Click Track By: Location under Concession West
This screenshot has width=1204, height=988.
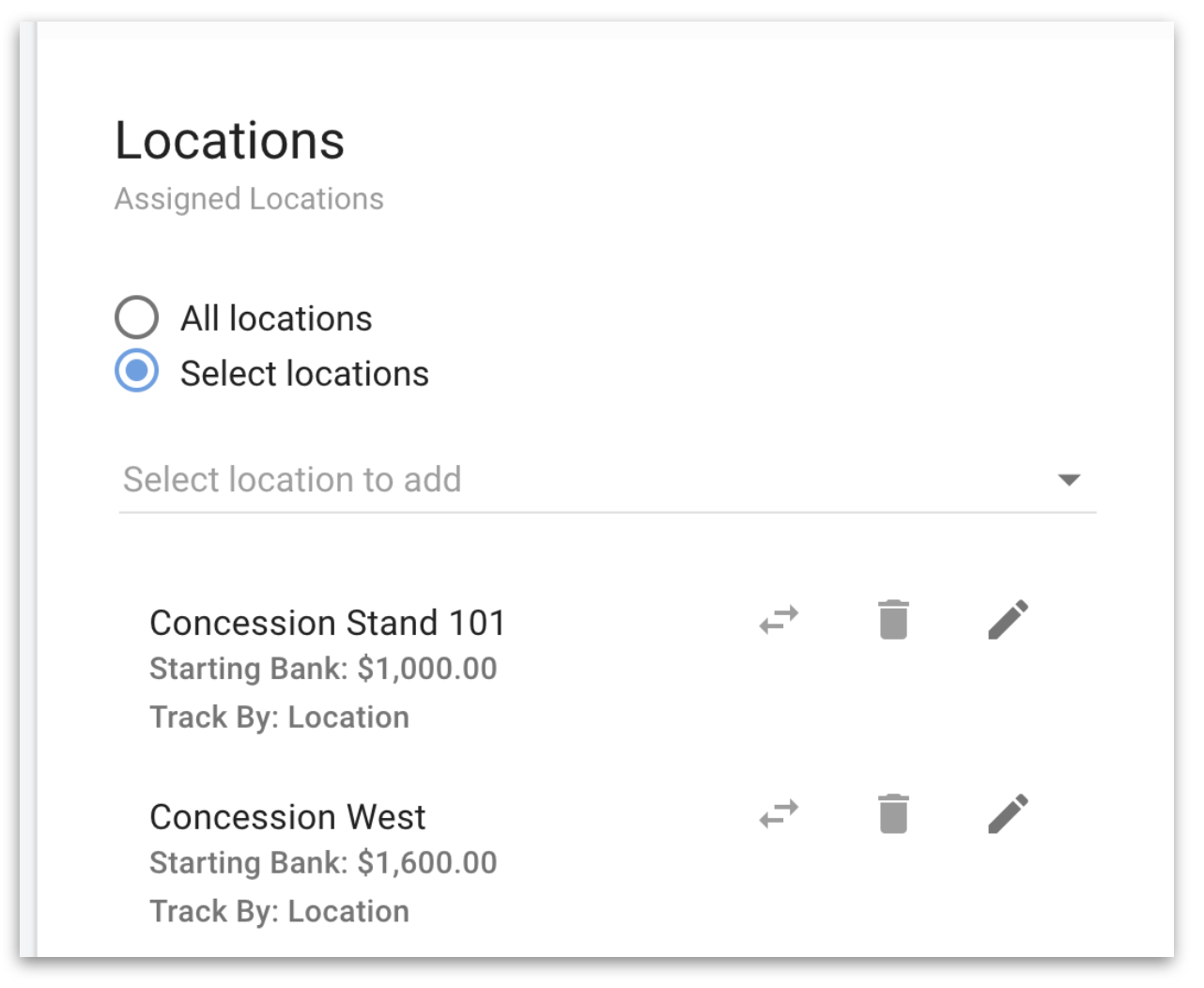click(x=279, y=912)
